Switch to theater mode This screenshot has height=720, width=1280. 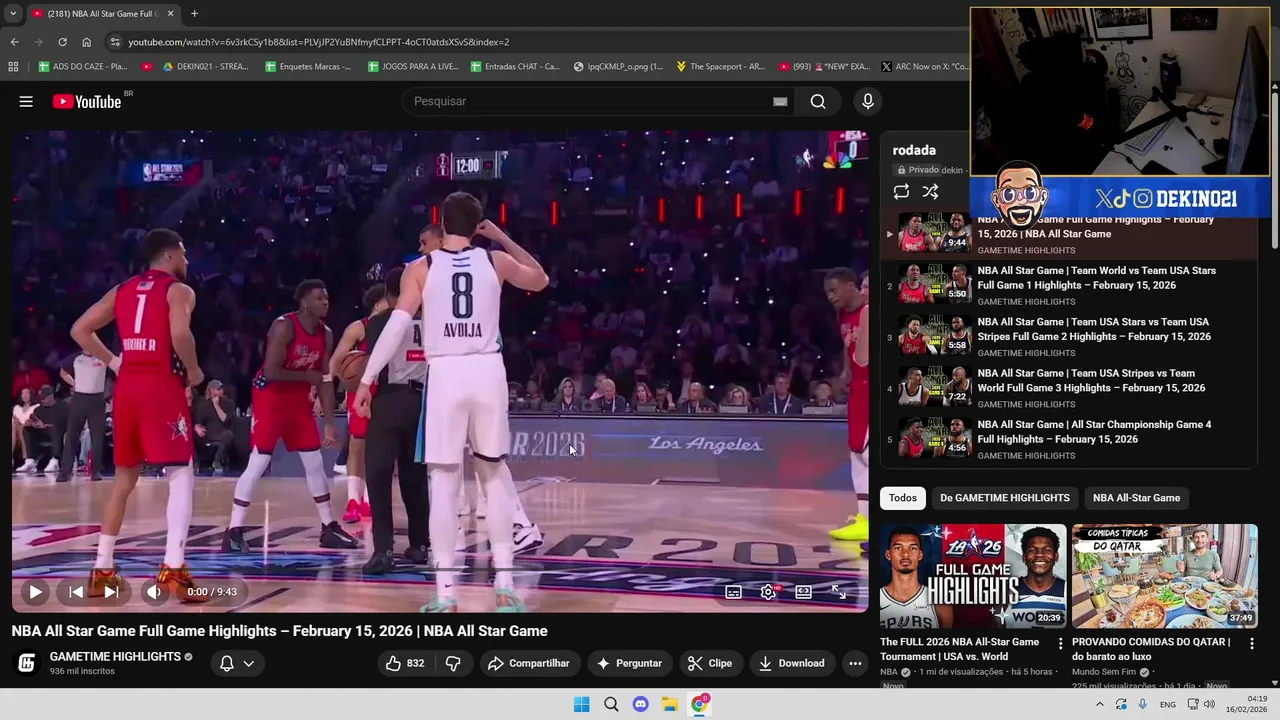(x=803, y=592)
